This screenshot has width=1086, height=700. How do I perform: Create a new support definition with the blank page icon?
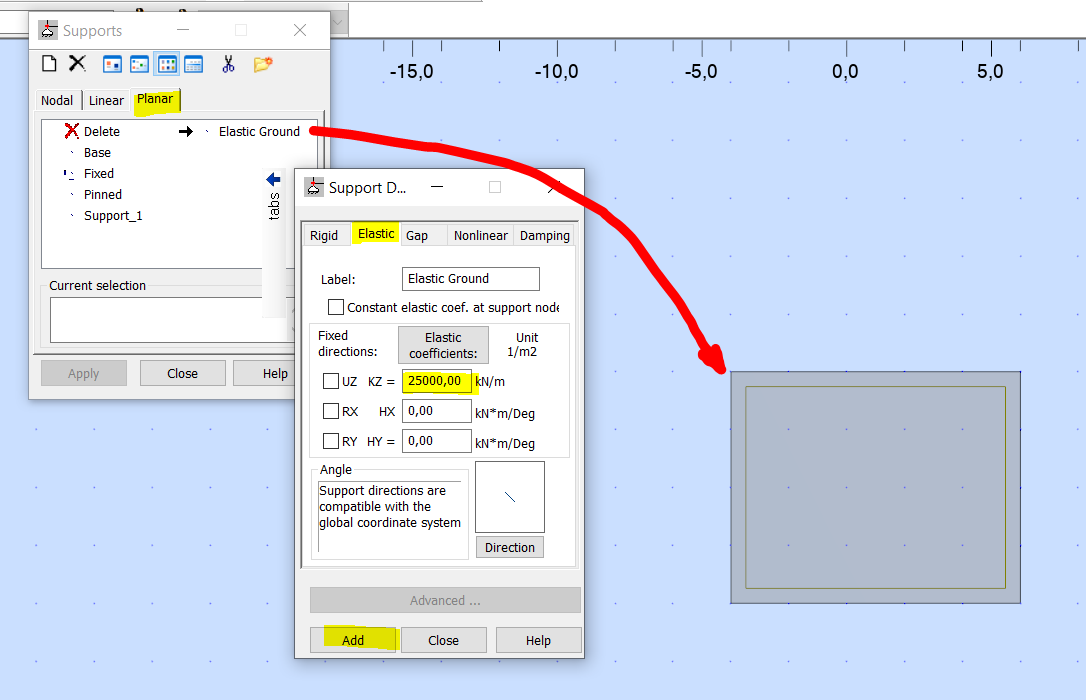pos(48,63)
